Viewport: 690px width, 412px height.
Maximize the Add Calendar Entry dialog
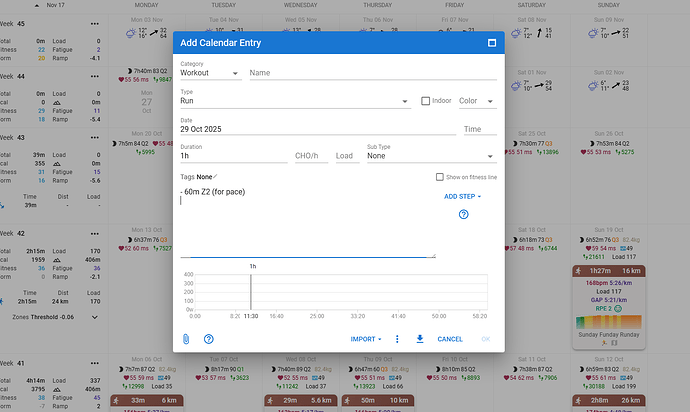coord(492,43)
